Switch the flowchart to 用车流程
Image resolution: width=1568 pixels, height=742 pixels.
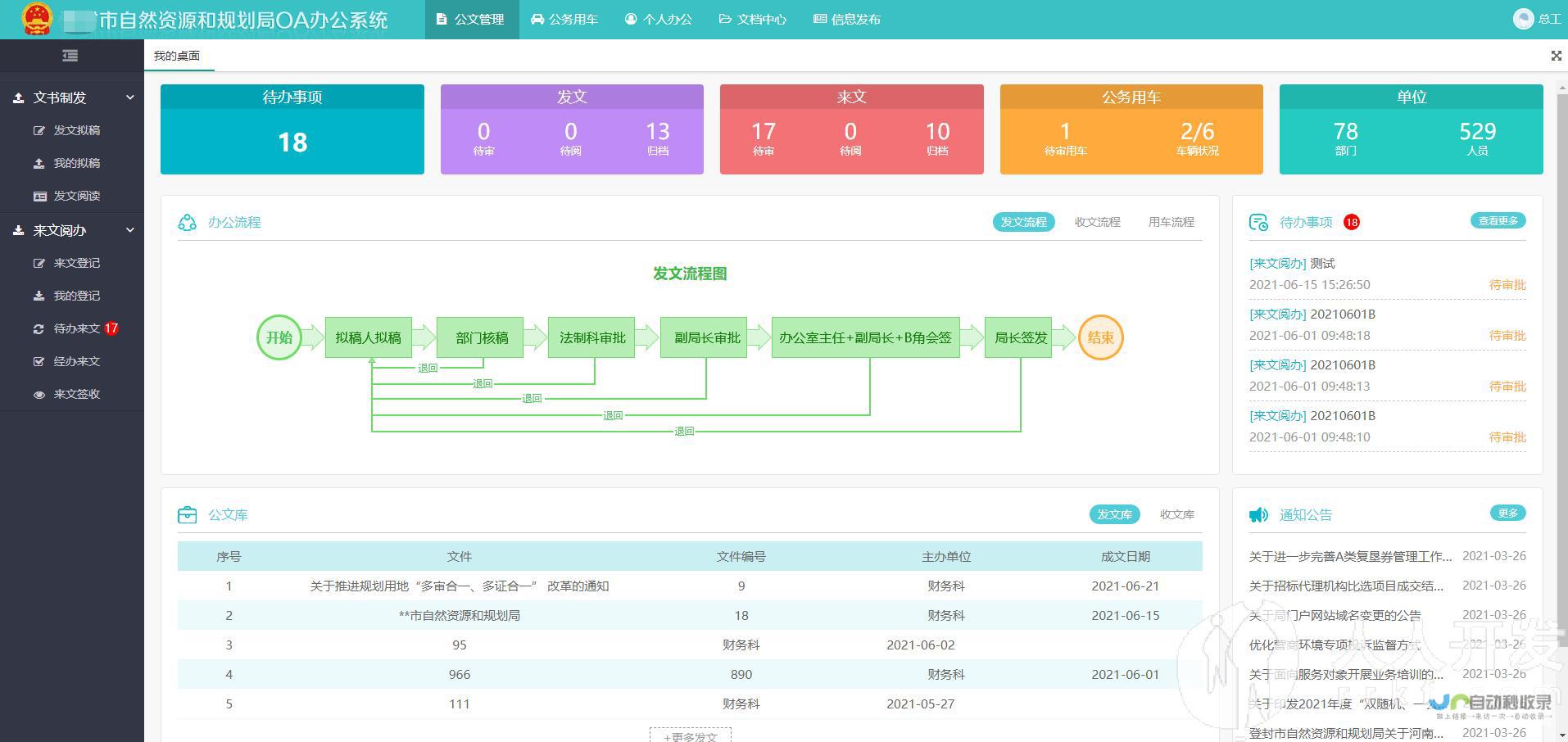[x=1171, y=222]
